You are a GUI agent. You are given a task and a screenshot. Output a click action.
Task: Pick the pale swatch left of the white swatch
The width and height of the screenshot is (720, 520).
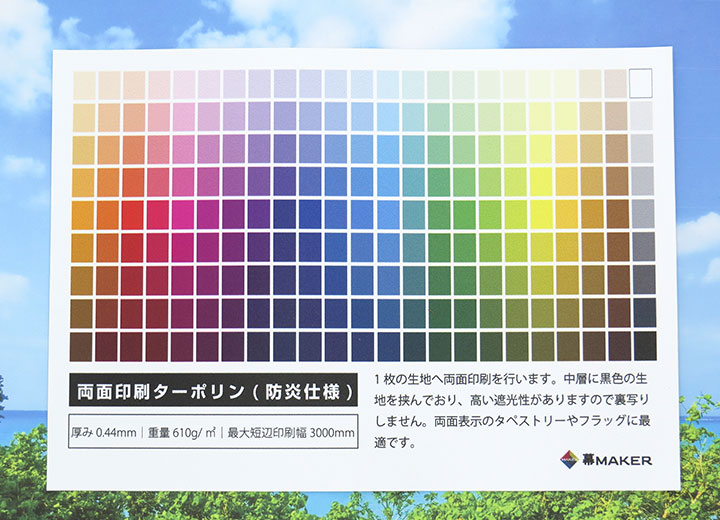pos(616,84)
